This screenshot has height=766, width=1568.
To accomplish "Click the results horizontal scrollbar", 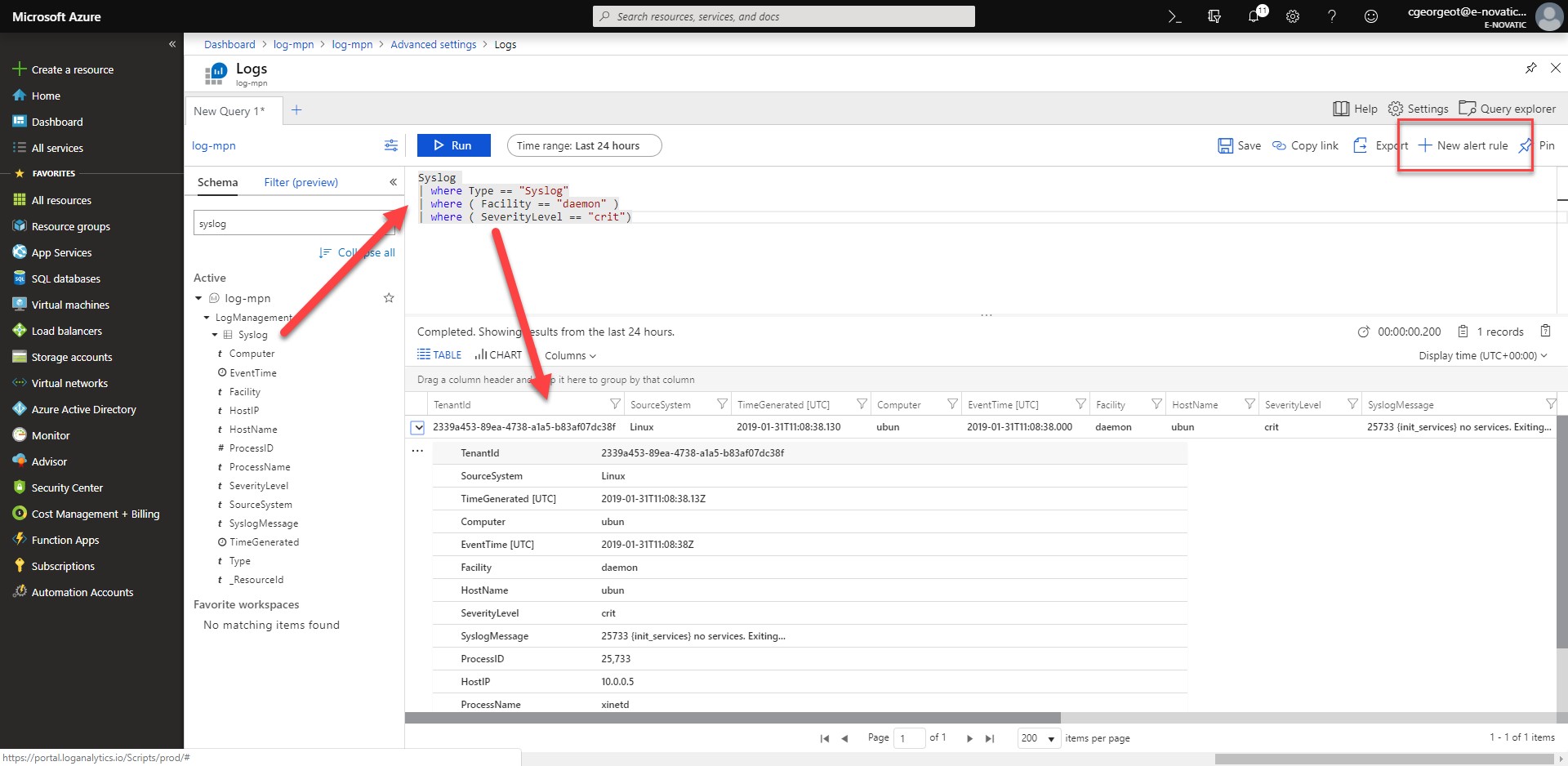I will coord(733,718).
